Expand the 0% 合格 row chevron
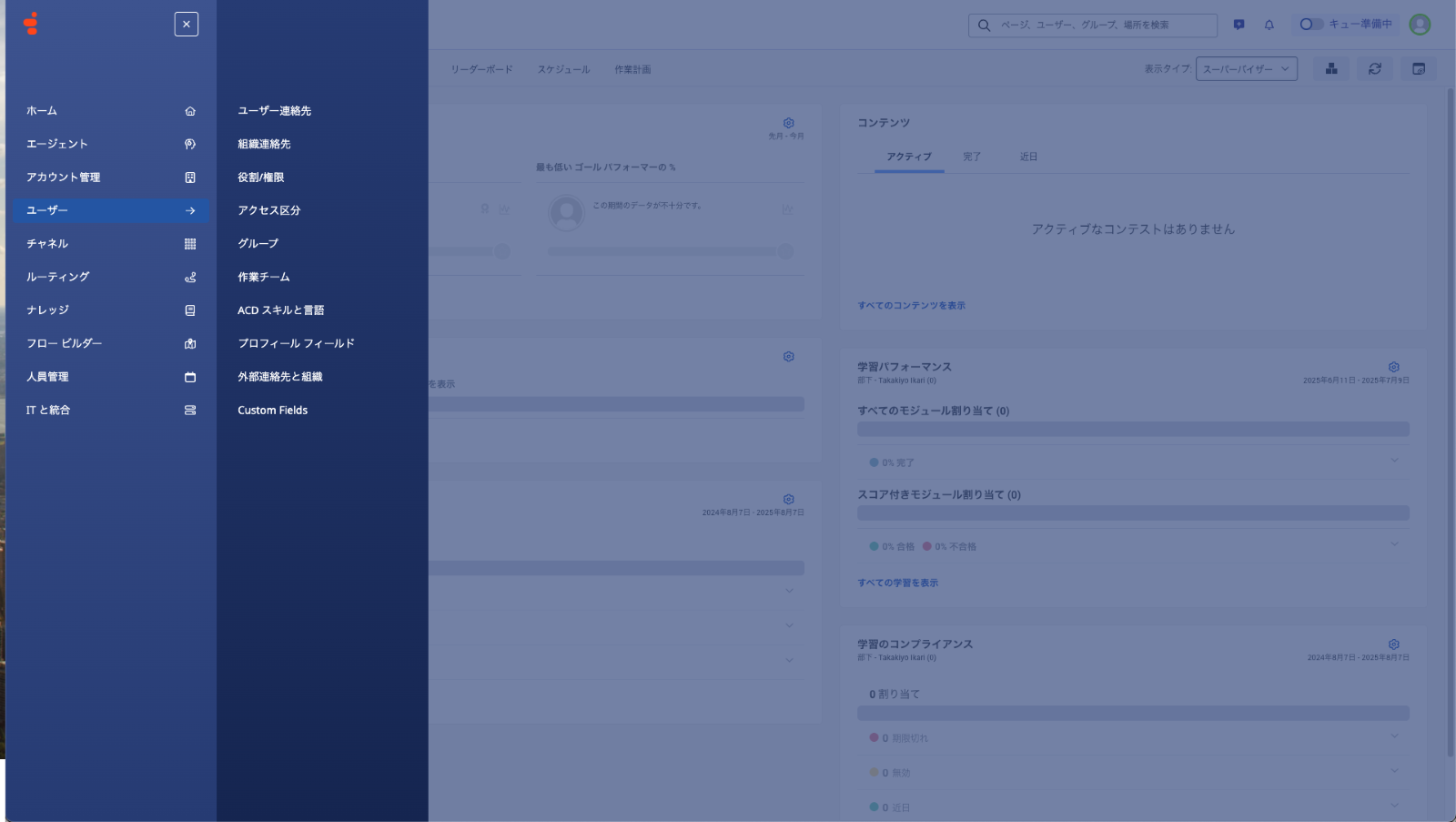Viewport: 1456px width, 822px height. pyautogui.click(x=1394, y=544)
